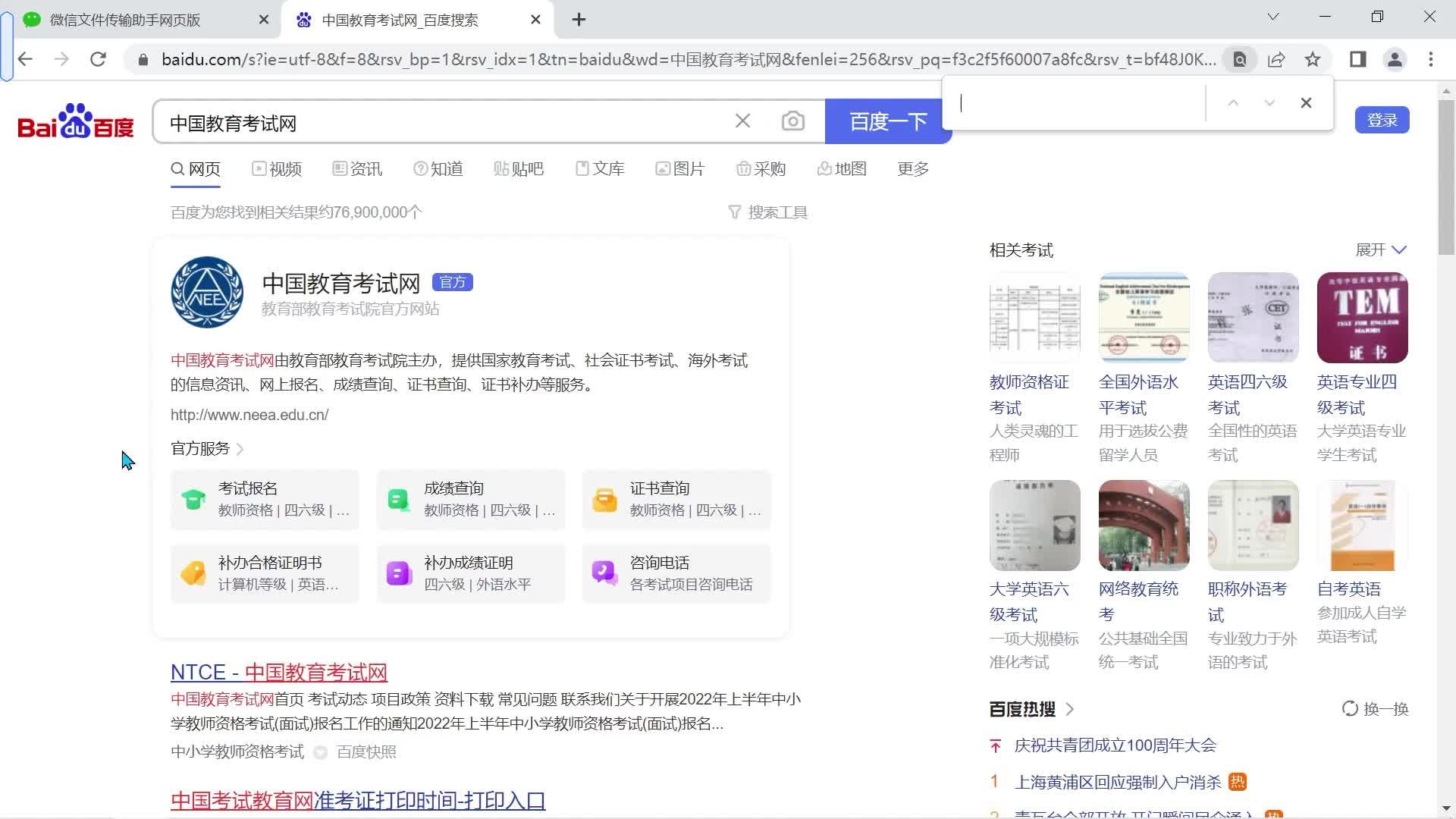The image size is (1456, 819).
Task: Open 考试报名 service card
Action: coord(265,499)
